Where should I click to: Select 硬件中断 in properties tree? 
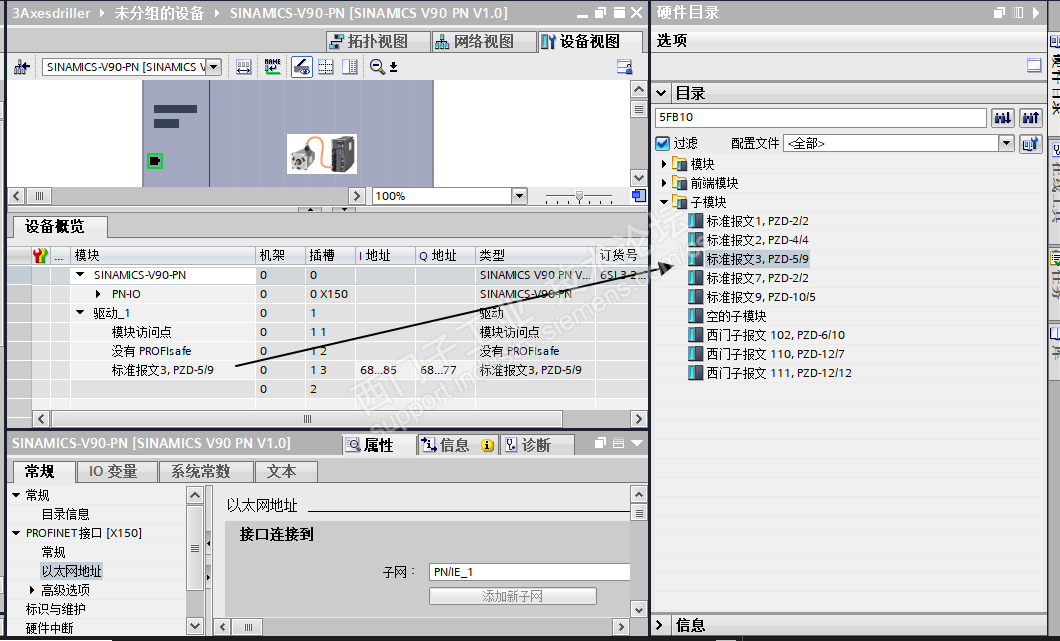pos(49,627)
